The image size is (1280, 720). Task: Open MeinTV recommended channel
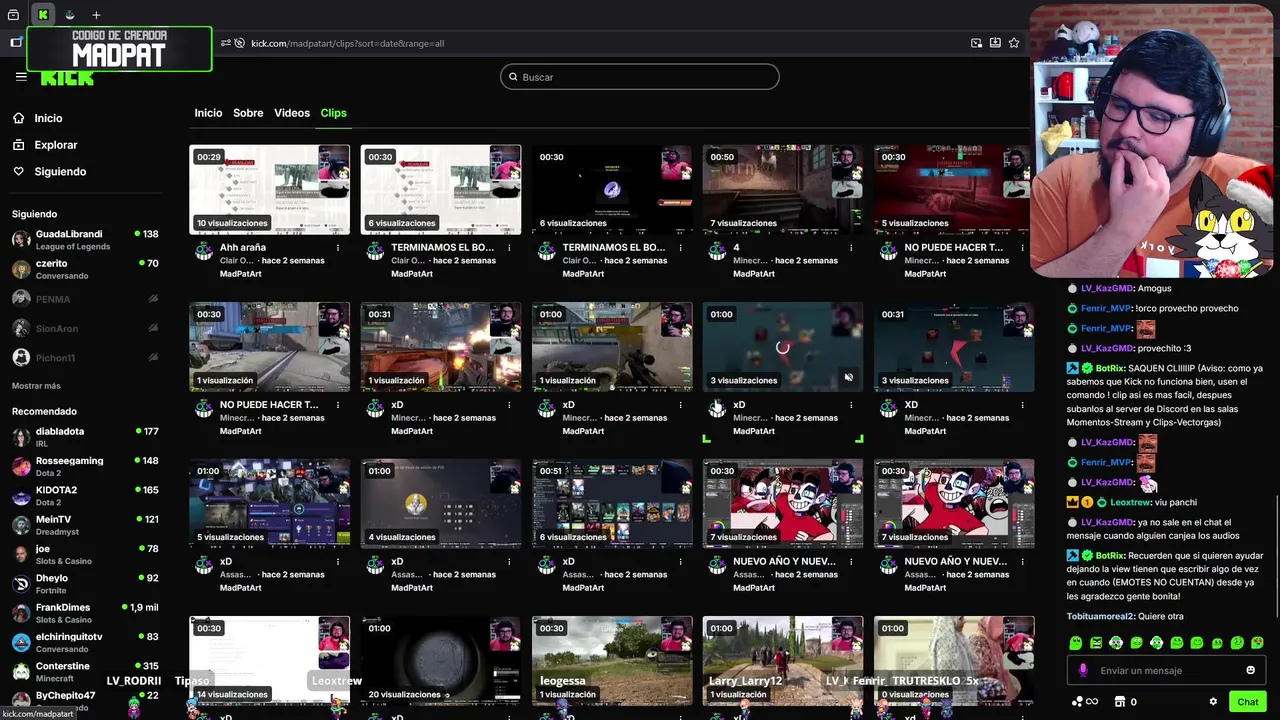click(84, 525)
